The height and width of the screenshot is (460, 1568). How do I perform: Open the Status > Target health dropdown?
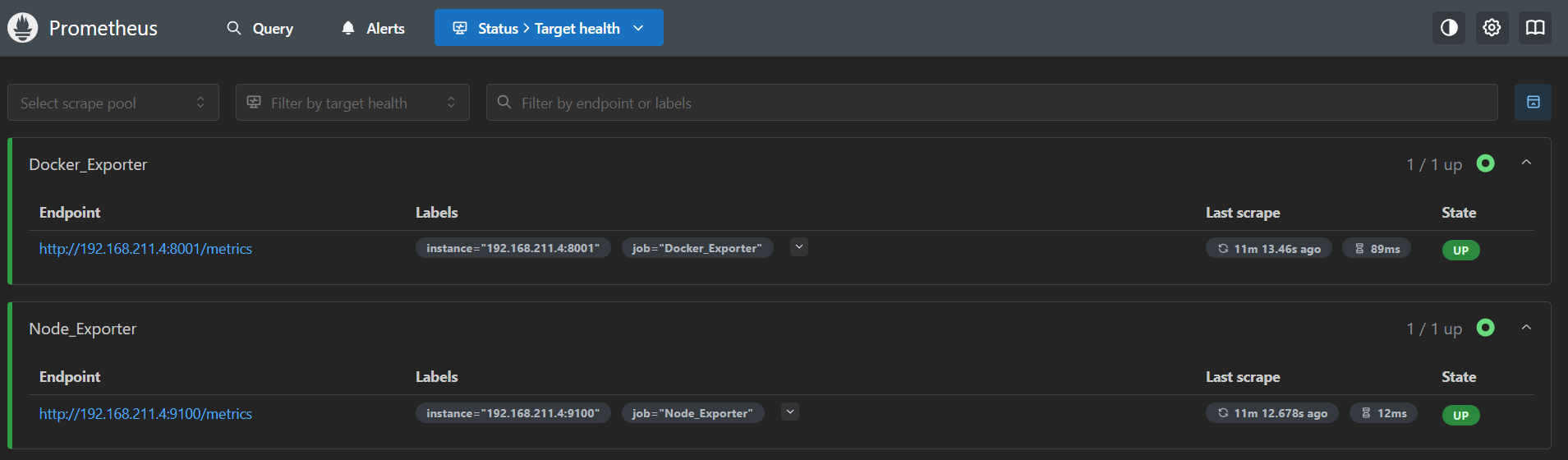point(549,28)
